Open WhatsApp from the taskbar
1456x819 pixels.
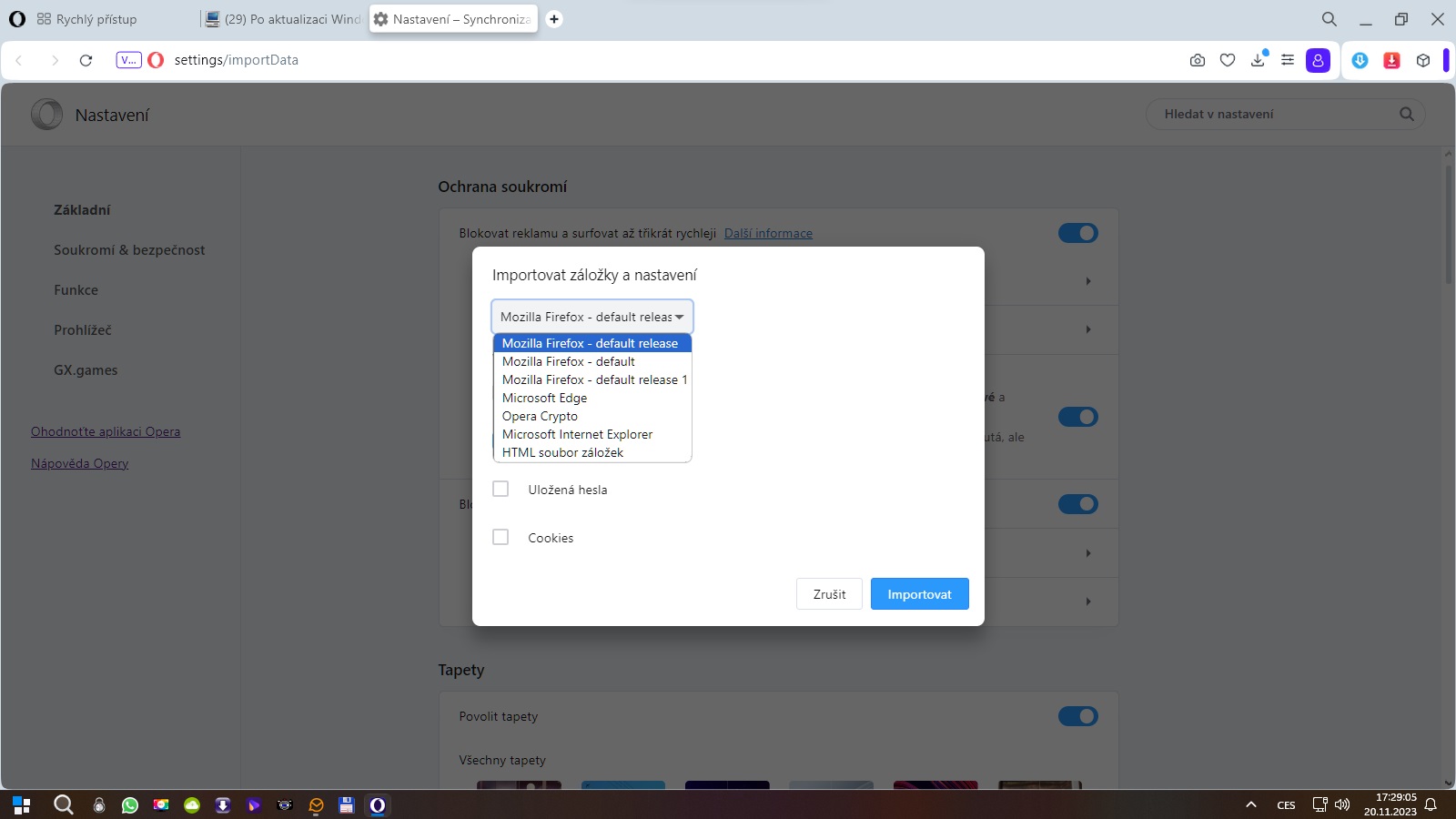(130, 804)
